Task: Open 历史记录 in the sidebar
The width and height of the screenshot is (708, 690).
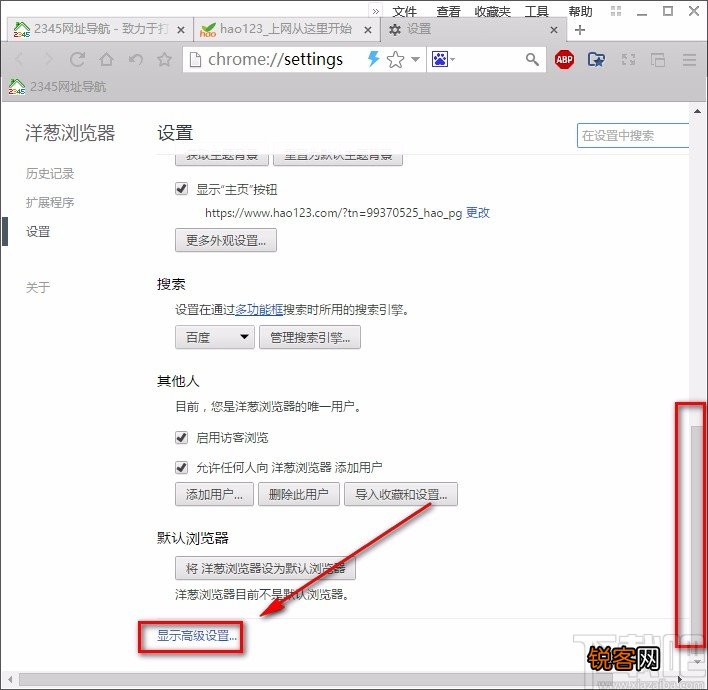Action: point(50,173)
